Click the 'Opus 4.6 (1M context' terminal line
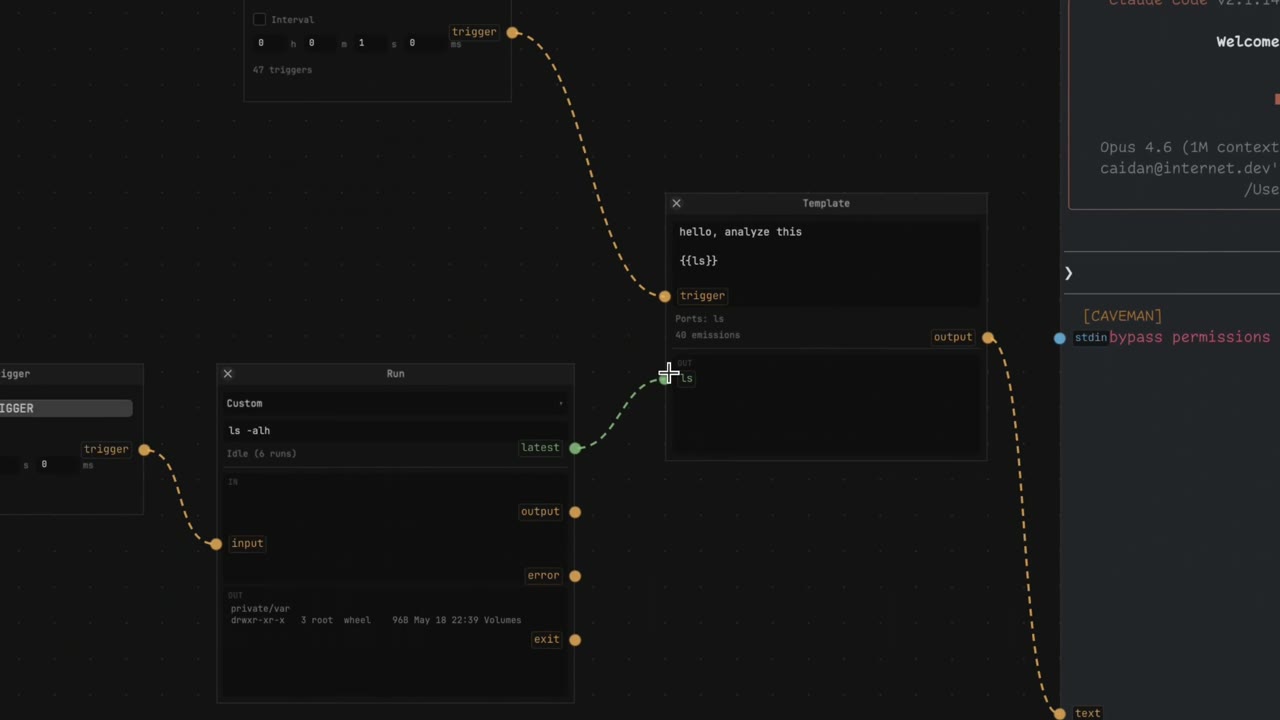The height and width of the screenshot is (720, 1280). pos(1189,147)
